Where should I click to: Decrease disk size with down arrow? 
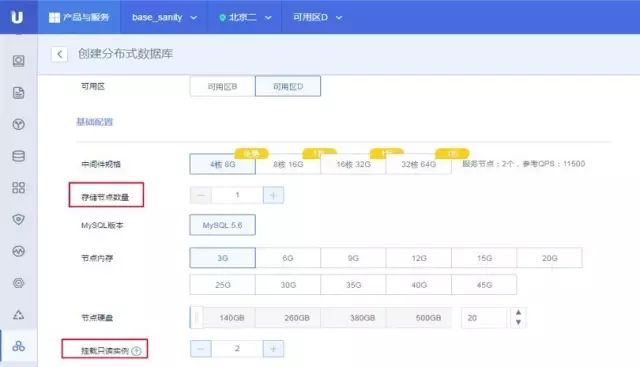[x=518, y=323]
